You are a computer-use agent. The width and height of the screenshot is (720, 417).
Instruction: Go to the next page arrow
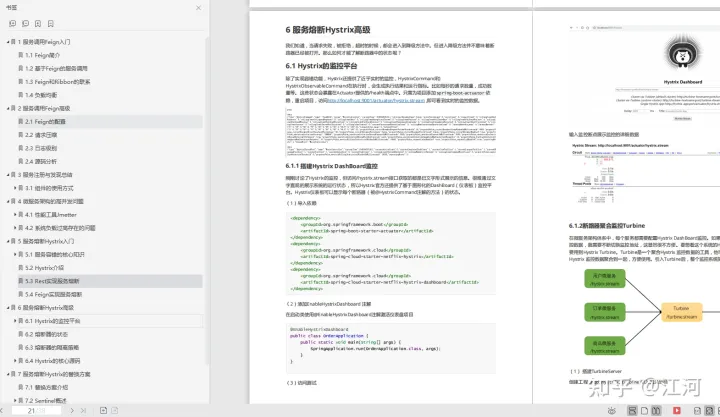72,411
